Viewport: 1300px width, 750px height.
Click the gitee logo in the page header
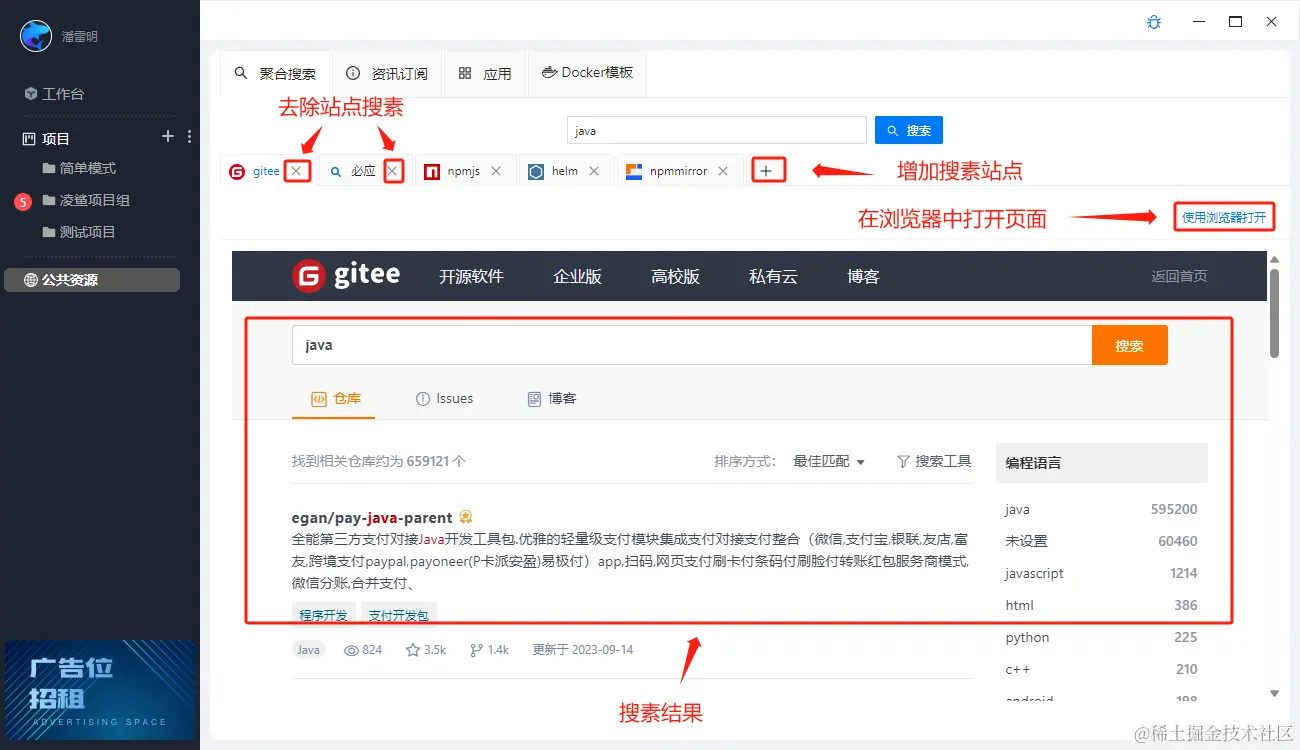pyautogui.click(x=346, y=276)
